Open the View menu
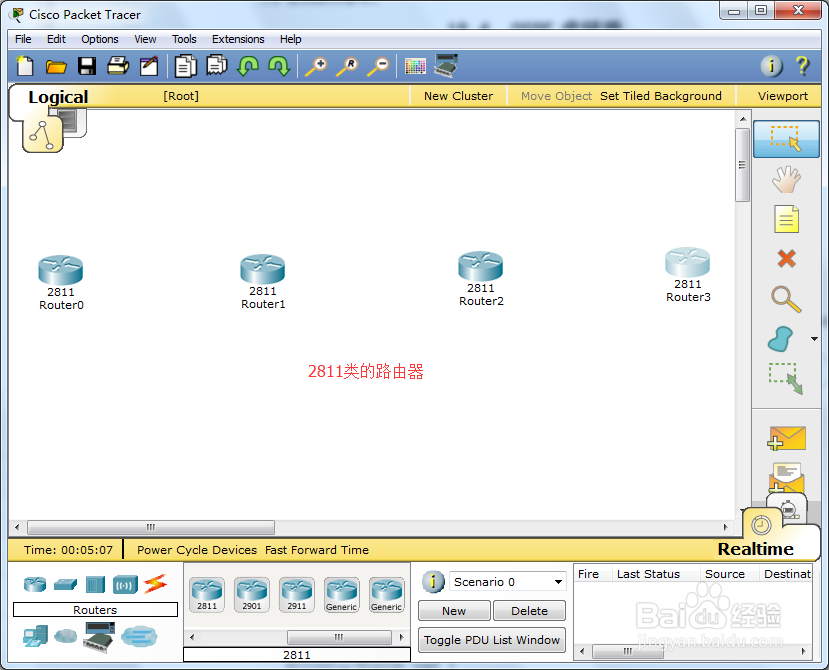Screen dimensions: 829x670 pos(145,39)
